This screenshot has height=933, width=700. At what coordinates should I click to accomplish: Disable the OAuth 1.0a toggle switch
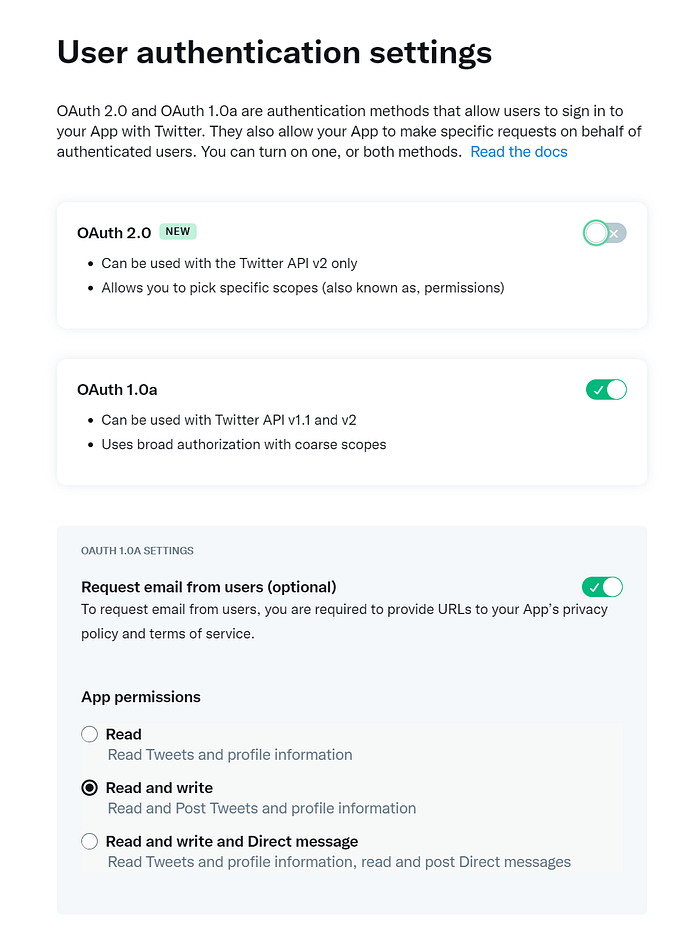pos(606,390)
